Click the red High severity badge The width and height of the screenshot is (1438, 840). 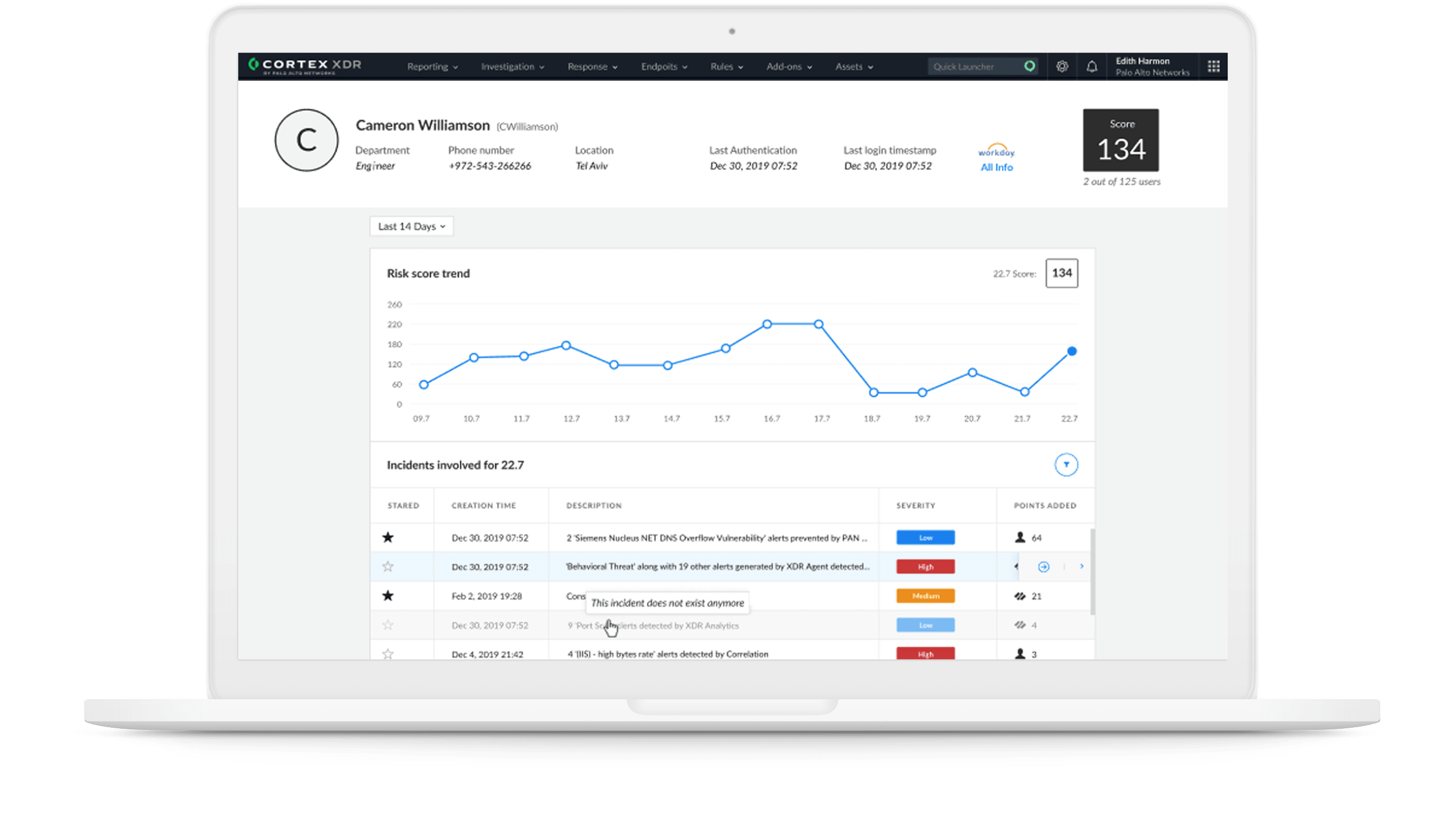[925, 566]
